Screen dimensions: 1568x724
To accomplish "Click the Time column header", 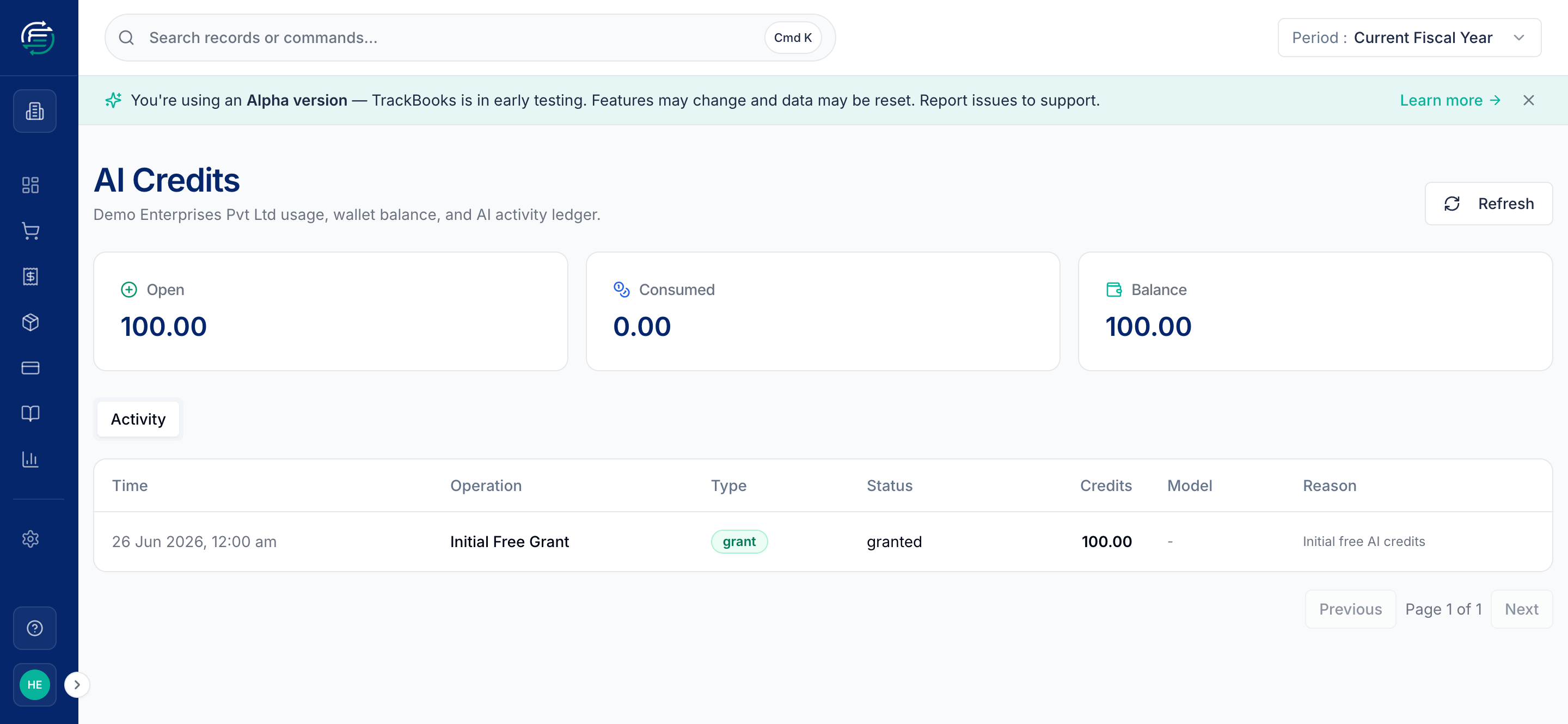I will tap(130, 486).
